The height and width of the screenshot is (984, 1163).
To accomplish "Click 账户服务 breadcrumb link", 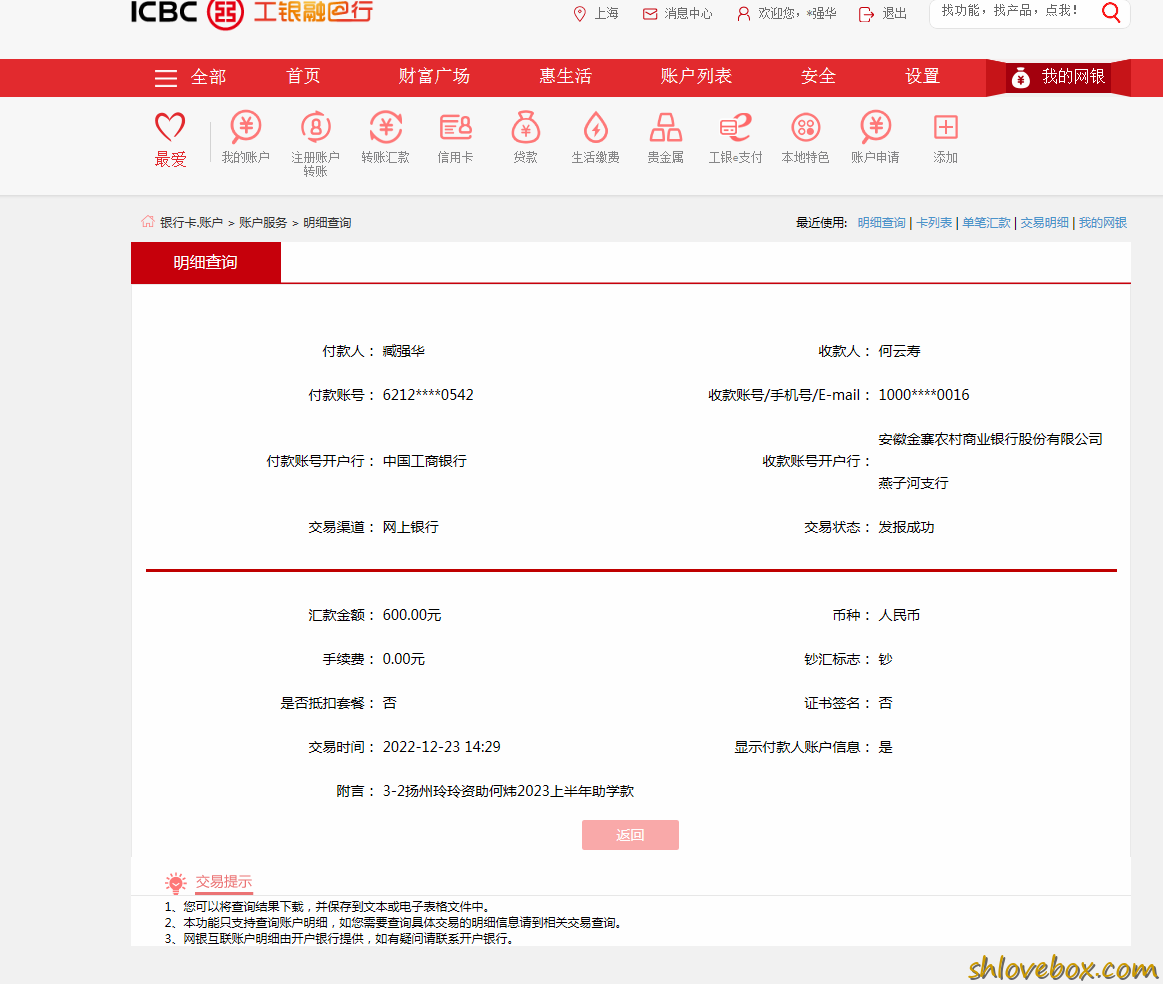I will click(263, 222).
